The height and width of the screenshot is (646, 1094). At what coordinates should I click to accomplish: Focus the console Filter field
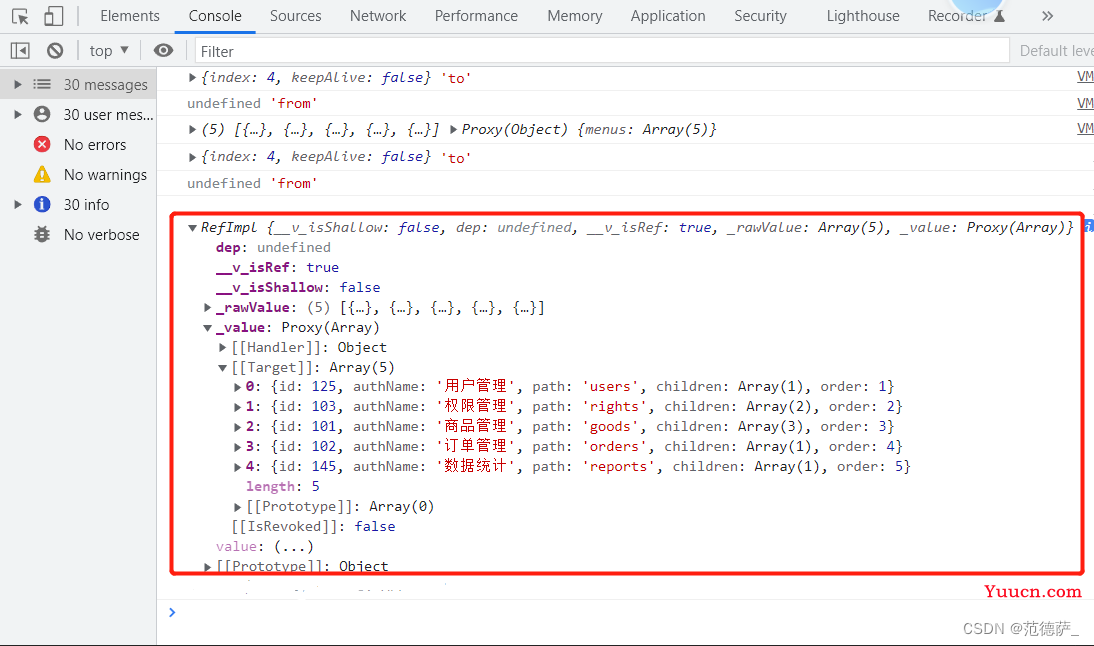click(x=601, y=51)
